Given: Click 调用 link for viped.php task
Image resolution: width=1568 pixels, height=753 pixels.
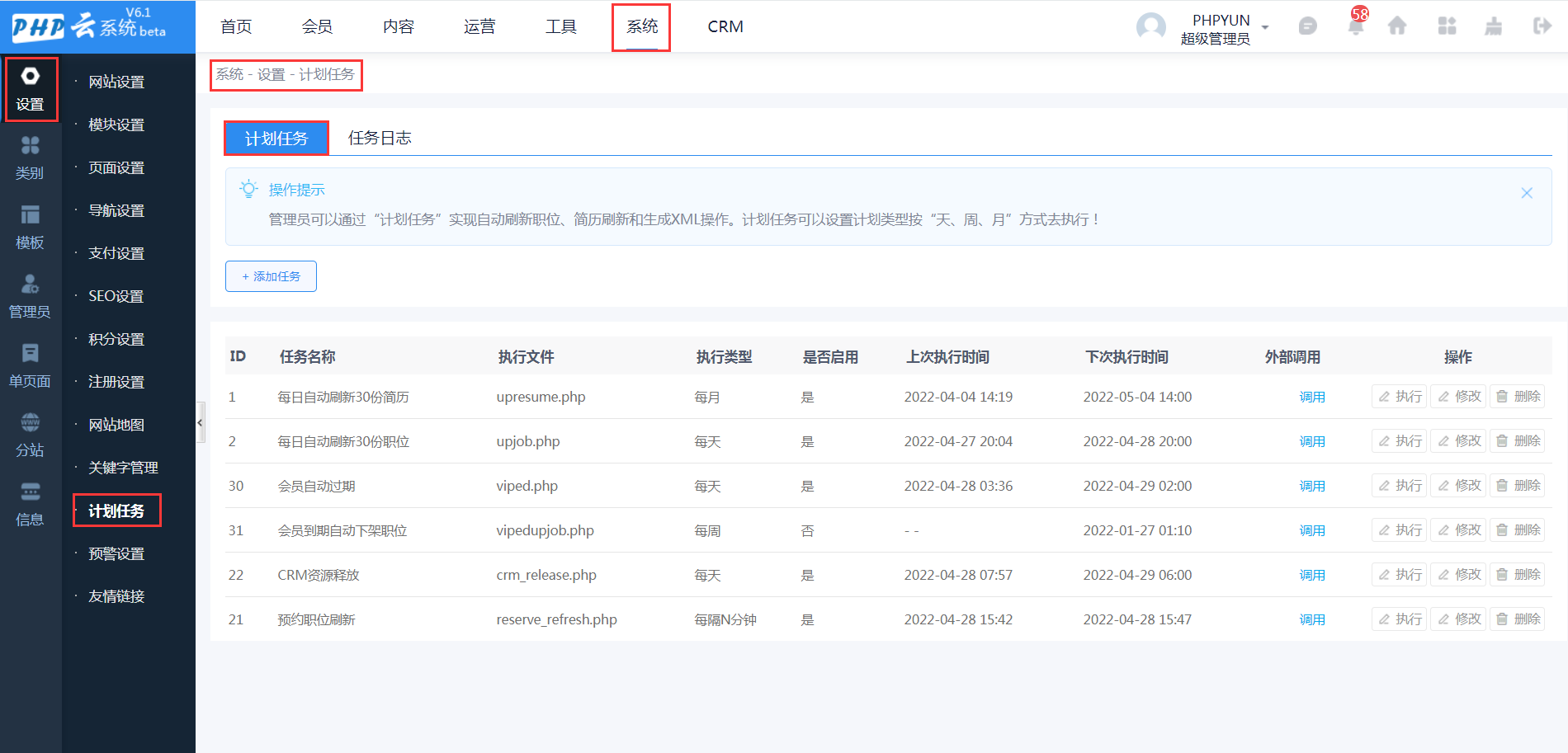Looking at the screenshot, I should tap(1312, 486).
